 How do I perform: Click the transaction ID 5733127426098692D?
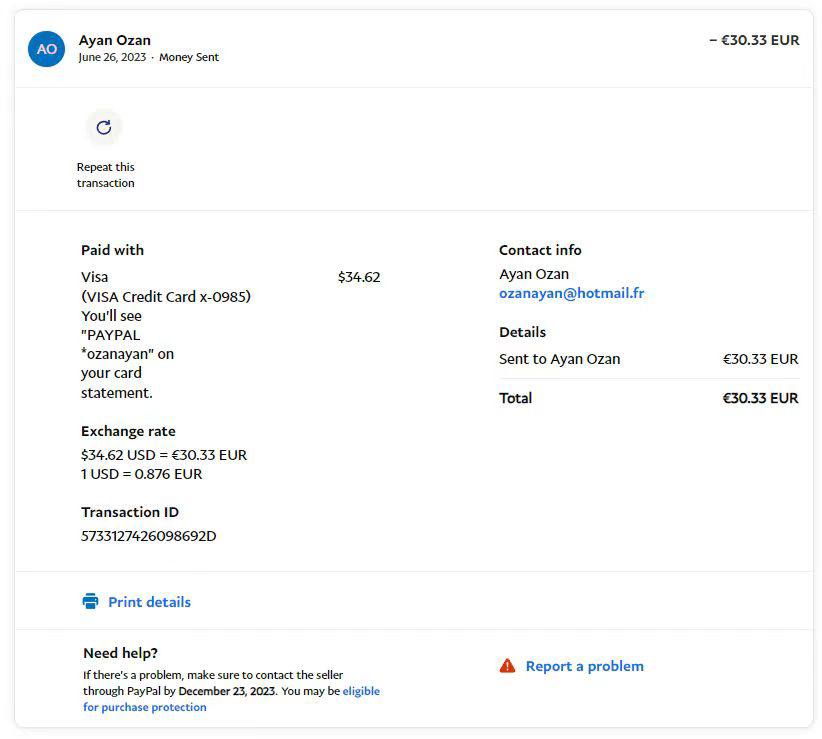coord(149,536)
